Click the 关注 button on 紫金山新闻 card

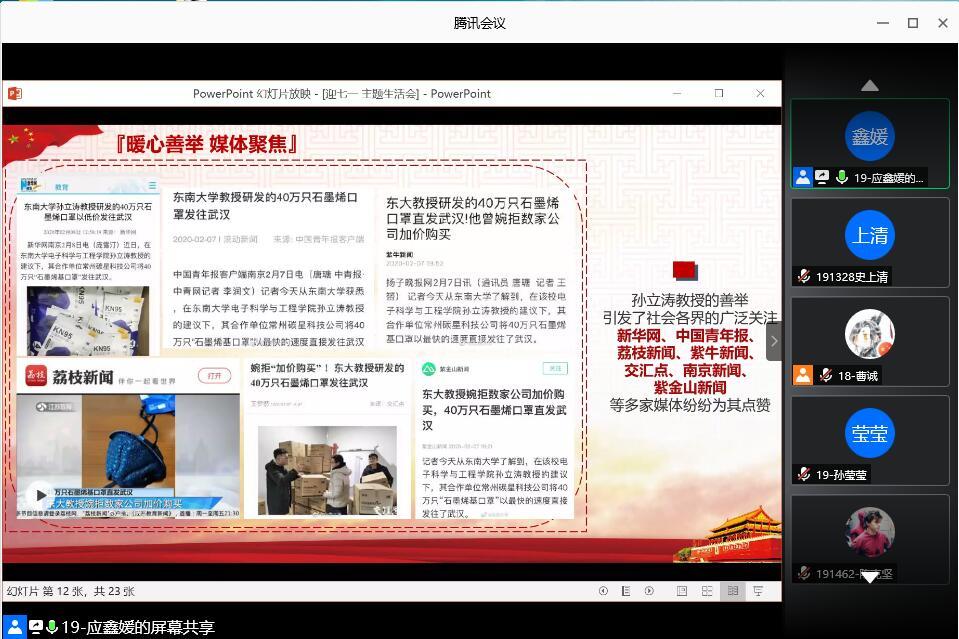(x=554, y=368)
